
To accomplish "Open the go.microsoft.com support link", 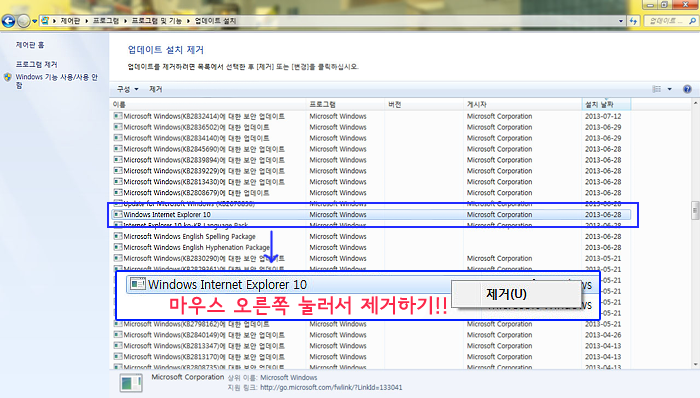I will coord(331,387).
